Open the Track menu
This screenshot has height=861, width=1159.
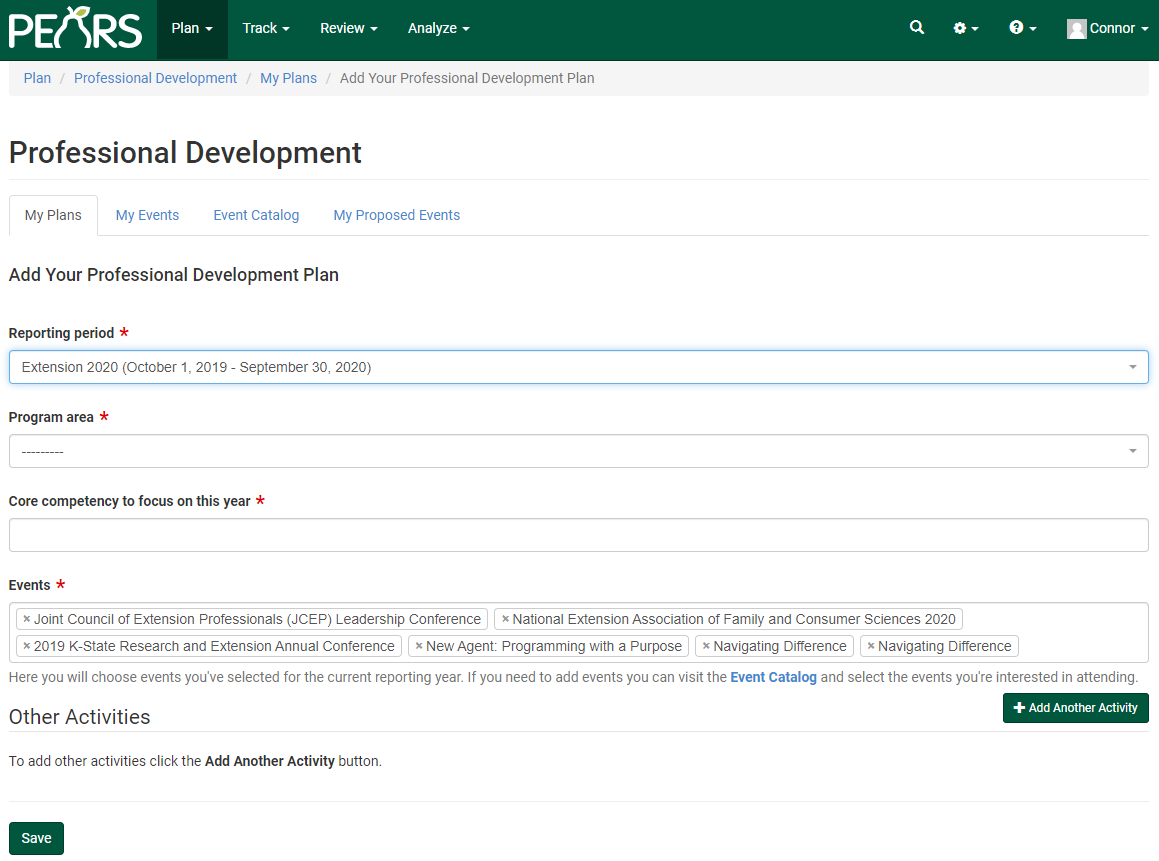tap(265, 28)
